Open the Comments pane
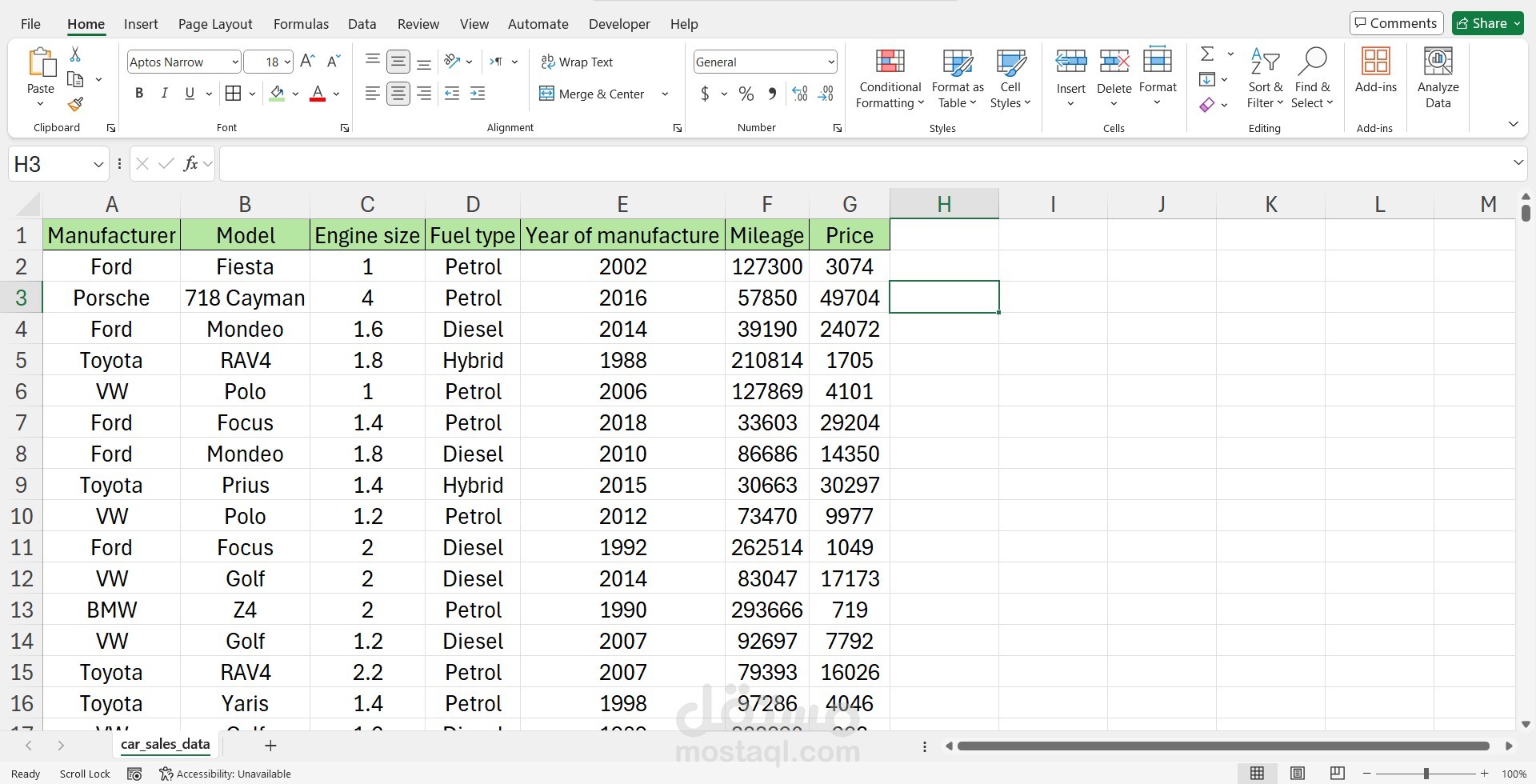1536x784 pixels. (1396, 23)
